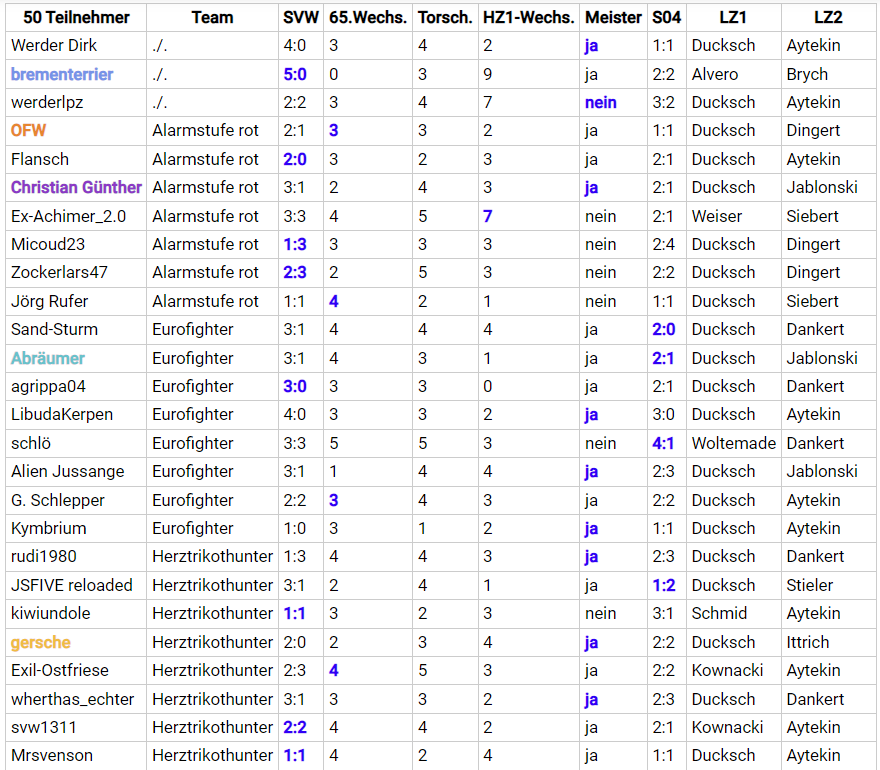Screen dimensions: 880x770
Task: Click the 'Team' column header
Action: (212, 17)
